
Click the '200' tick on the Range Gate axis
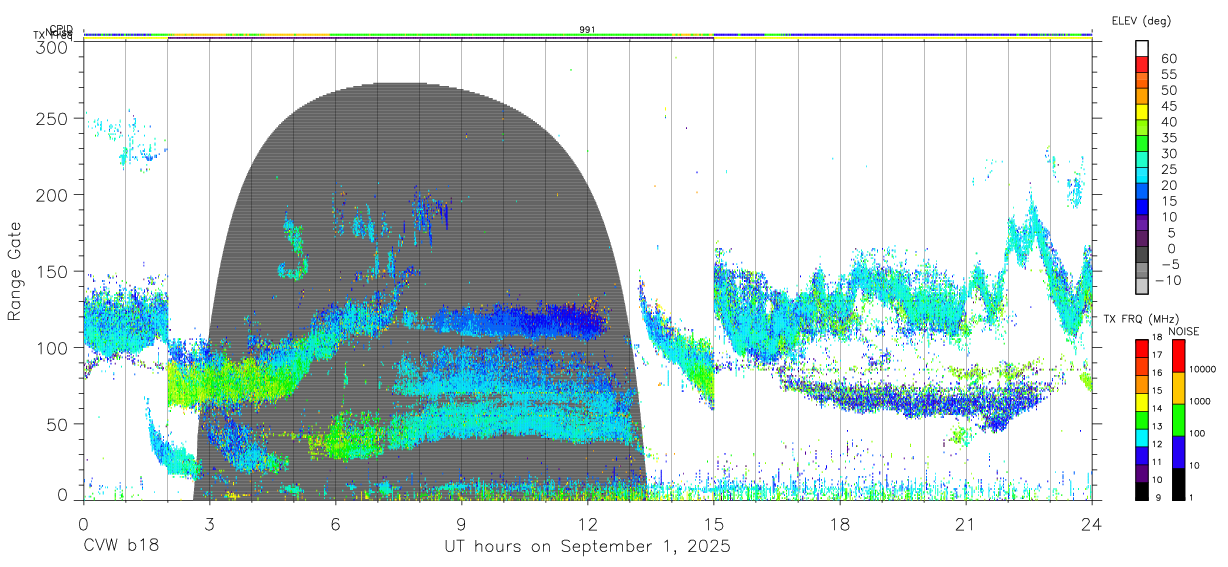pos(50,194)
